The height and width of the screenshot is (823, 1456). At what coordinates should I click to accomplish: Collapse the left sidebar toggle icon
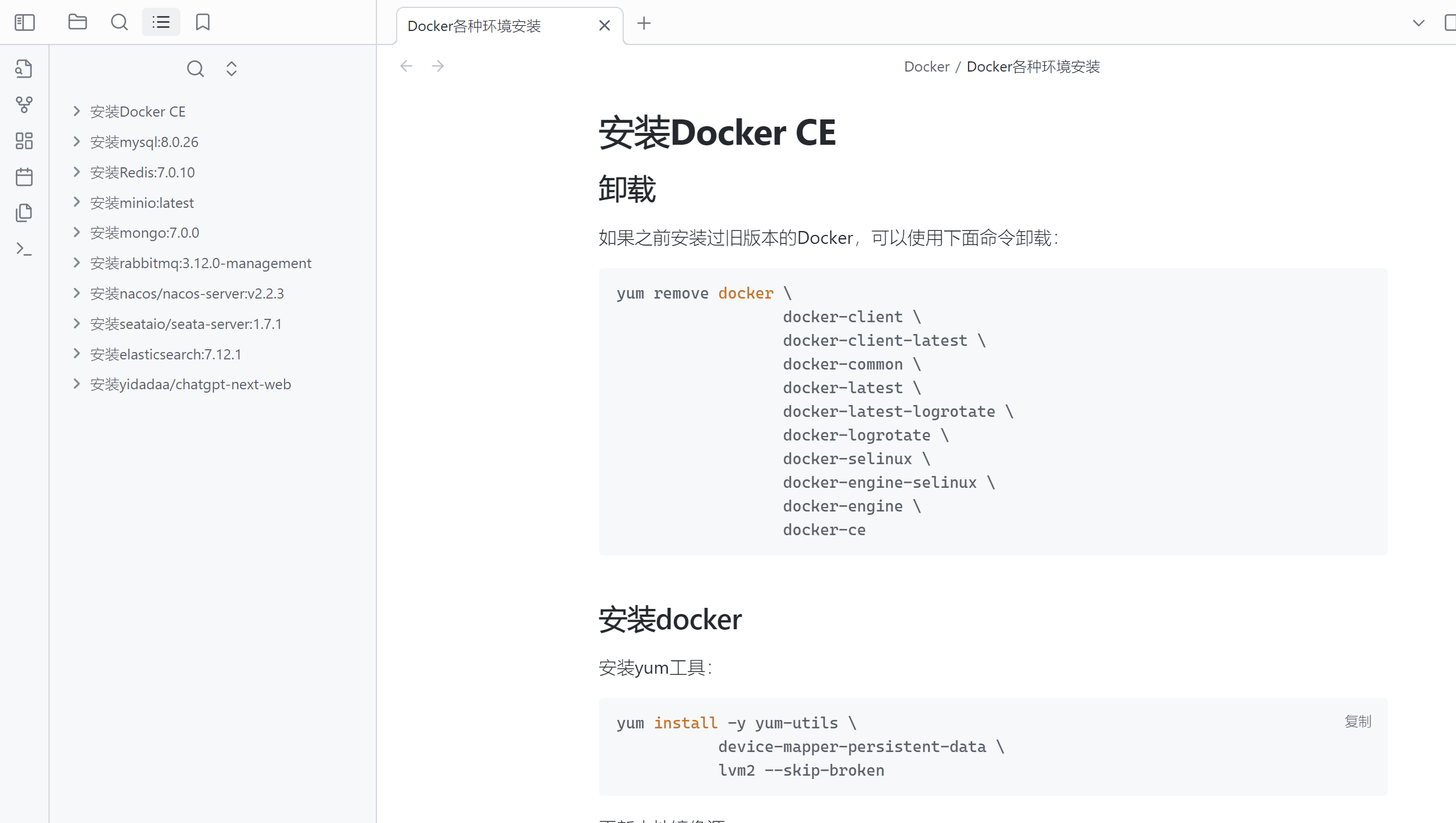24,23
